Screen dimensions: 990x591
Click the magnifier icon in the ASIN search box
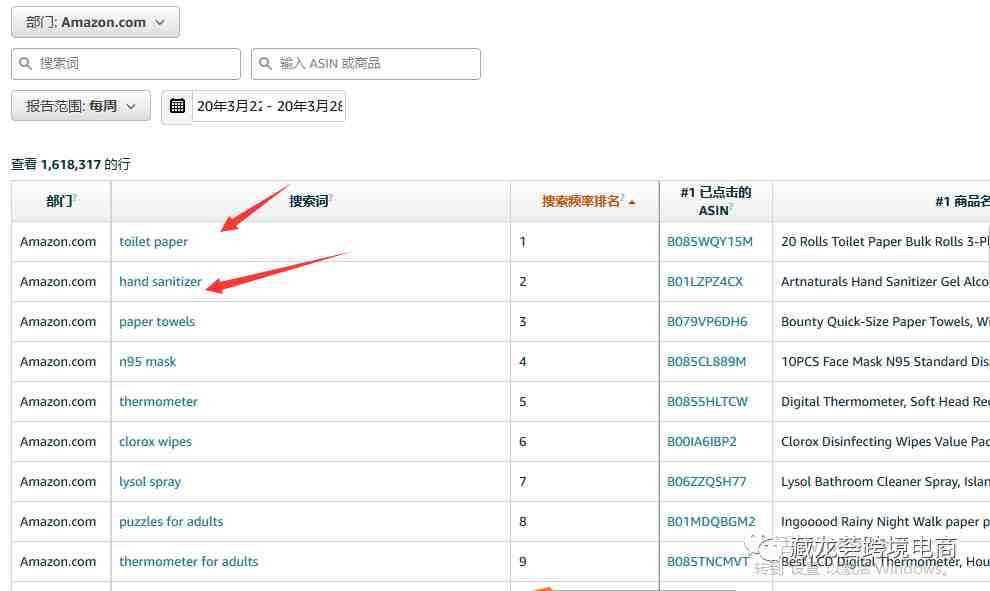[265, 64]
